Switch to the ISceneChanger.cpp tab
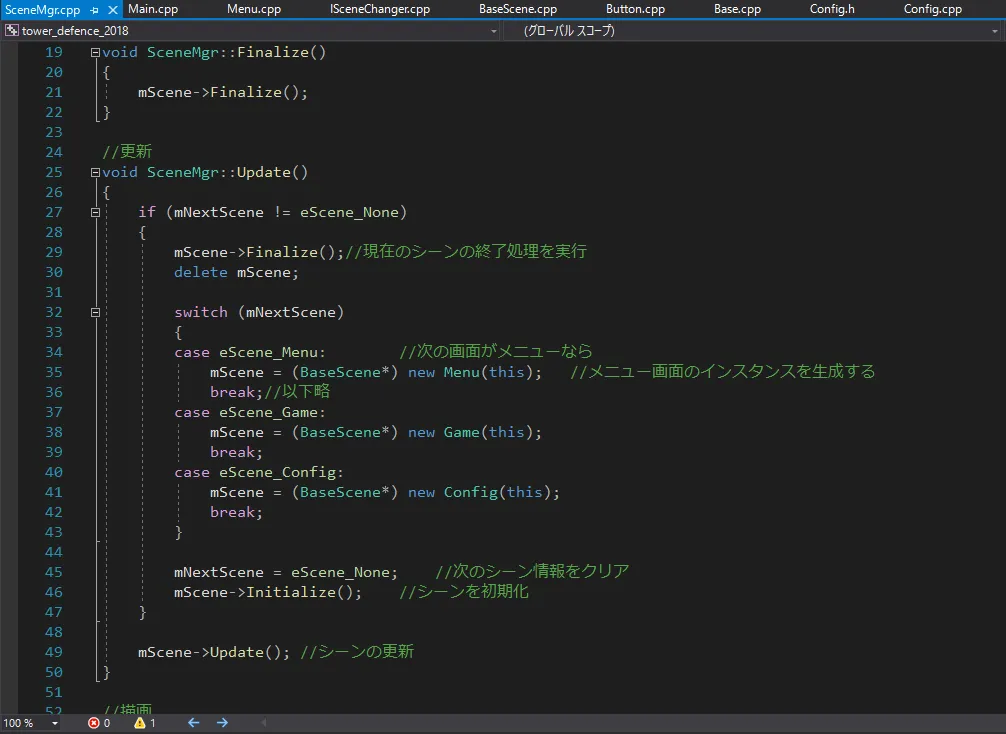The height and width of the screenshot is (734, 1006). click(380, 10)
